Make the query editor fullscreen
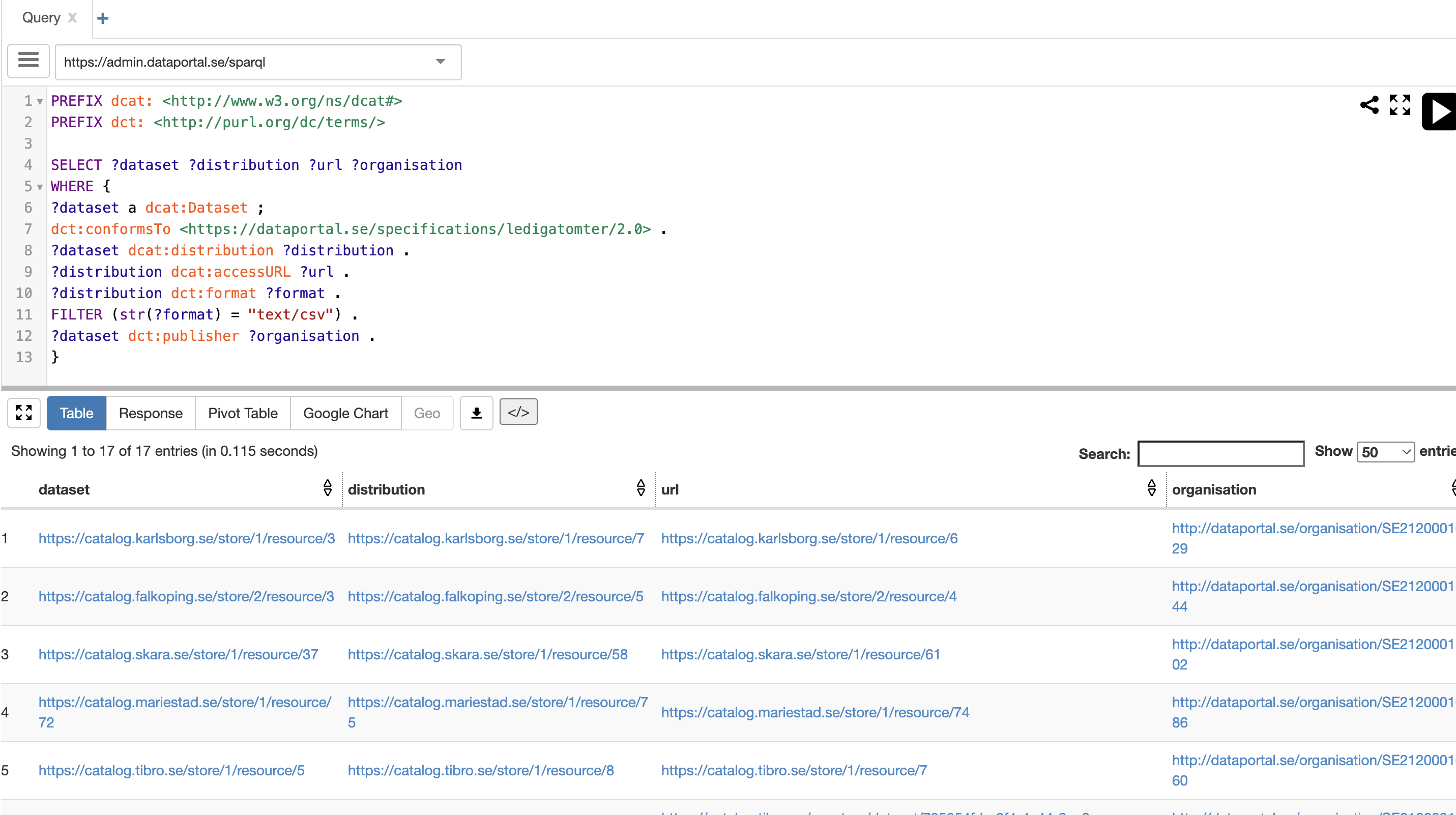1456x815 pixels. [1400, 105]
